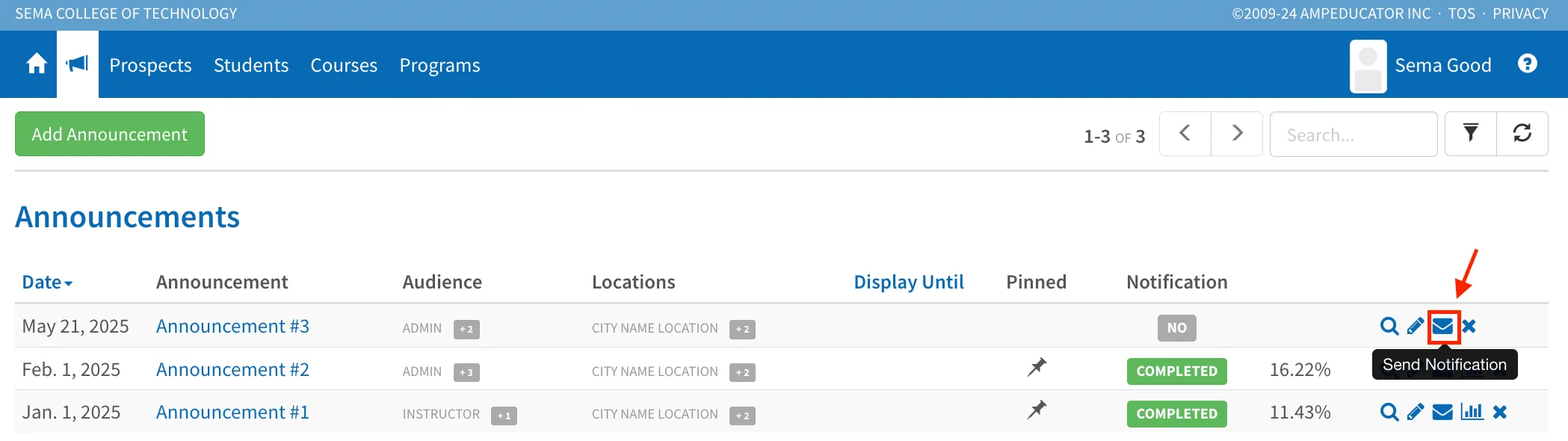Edit Announcement #3 with pencil icon
The image size is (1568, 441).
1416,327
